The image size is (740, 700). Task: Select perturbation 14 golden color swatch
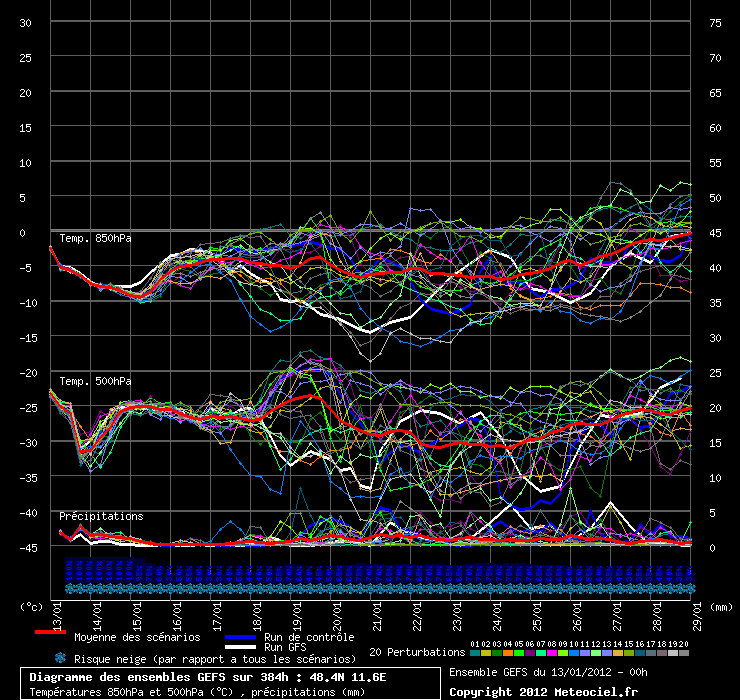[618, 653]
